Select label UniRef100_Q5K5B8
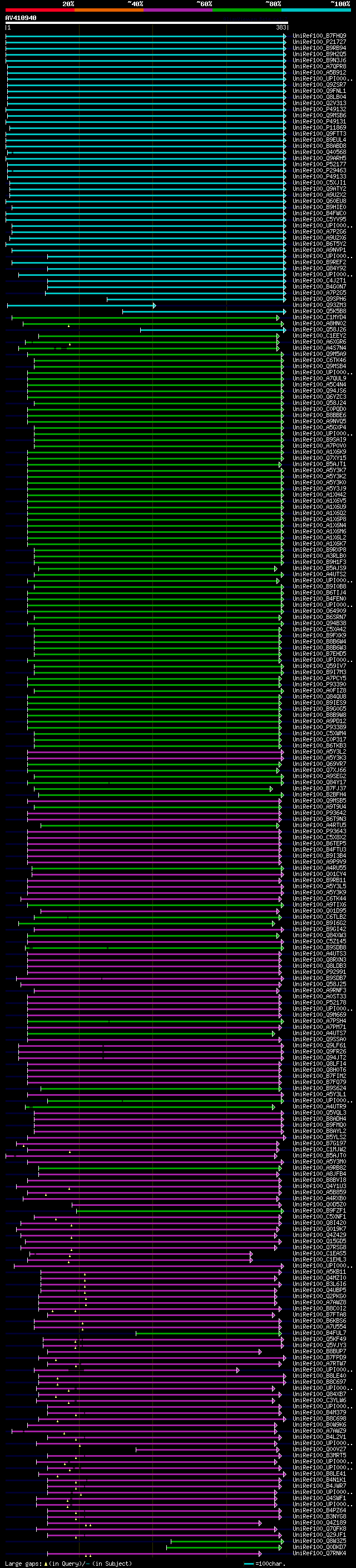The image size is (356, 1568). [319, 311]
